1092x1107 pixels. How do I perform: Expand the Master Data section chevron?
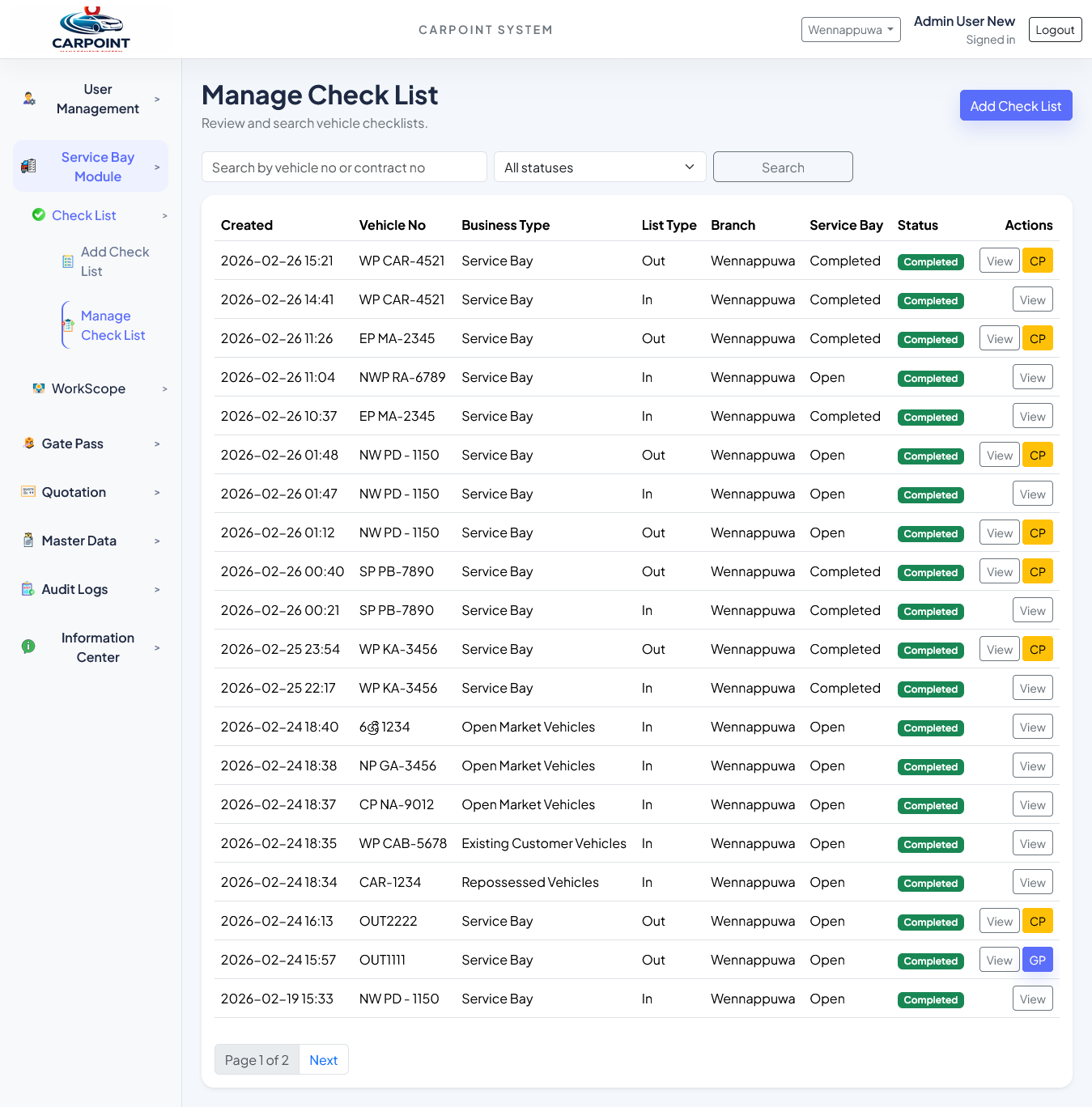tap(157, 541)
